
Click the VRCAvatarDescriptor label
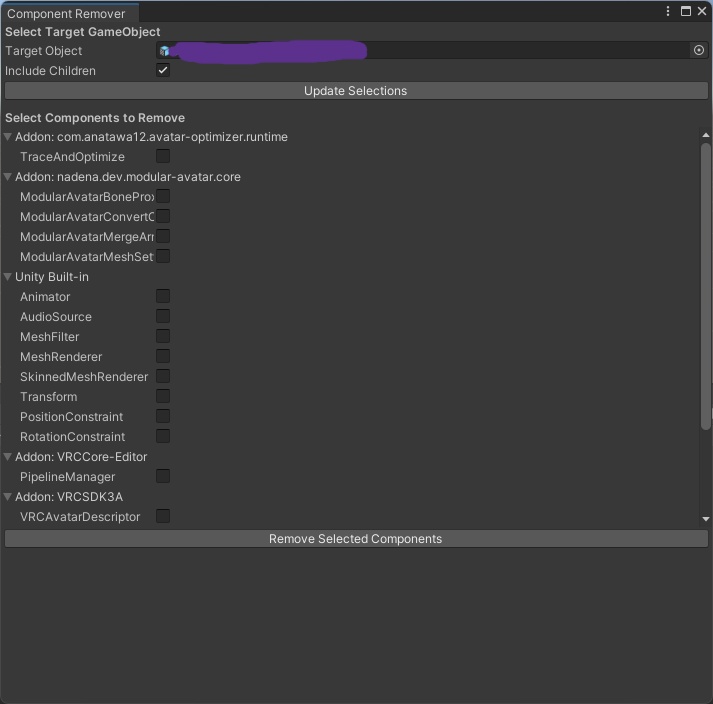(x=80, y=517)
